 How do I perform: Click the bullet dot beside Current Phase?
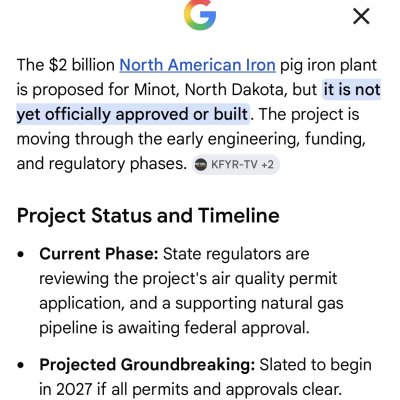point(21,254)
